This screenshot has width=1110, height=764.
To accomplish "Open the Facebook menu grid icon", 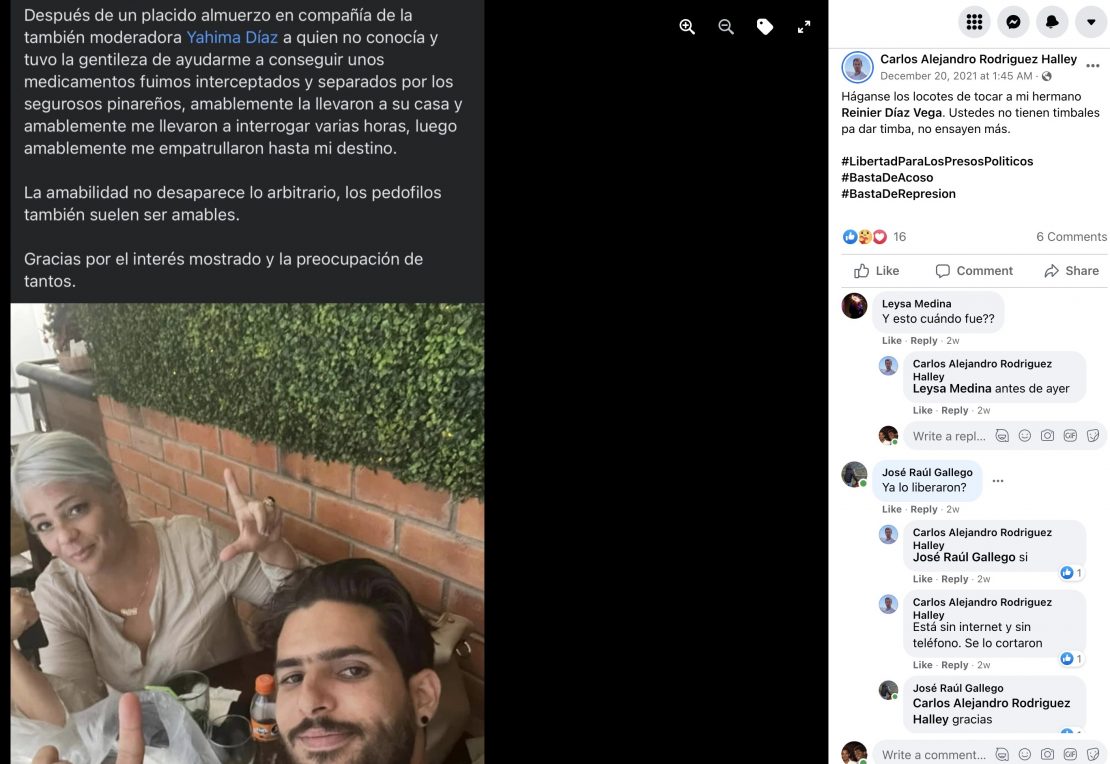I will coord(974,22).
